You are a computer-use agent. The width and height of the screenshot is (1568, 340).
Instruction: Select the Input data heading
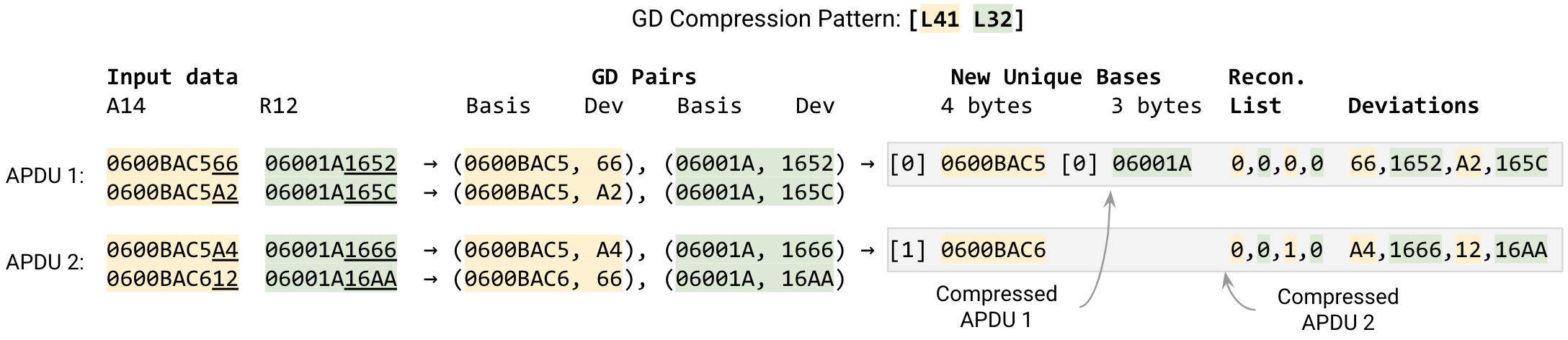172,76
